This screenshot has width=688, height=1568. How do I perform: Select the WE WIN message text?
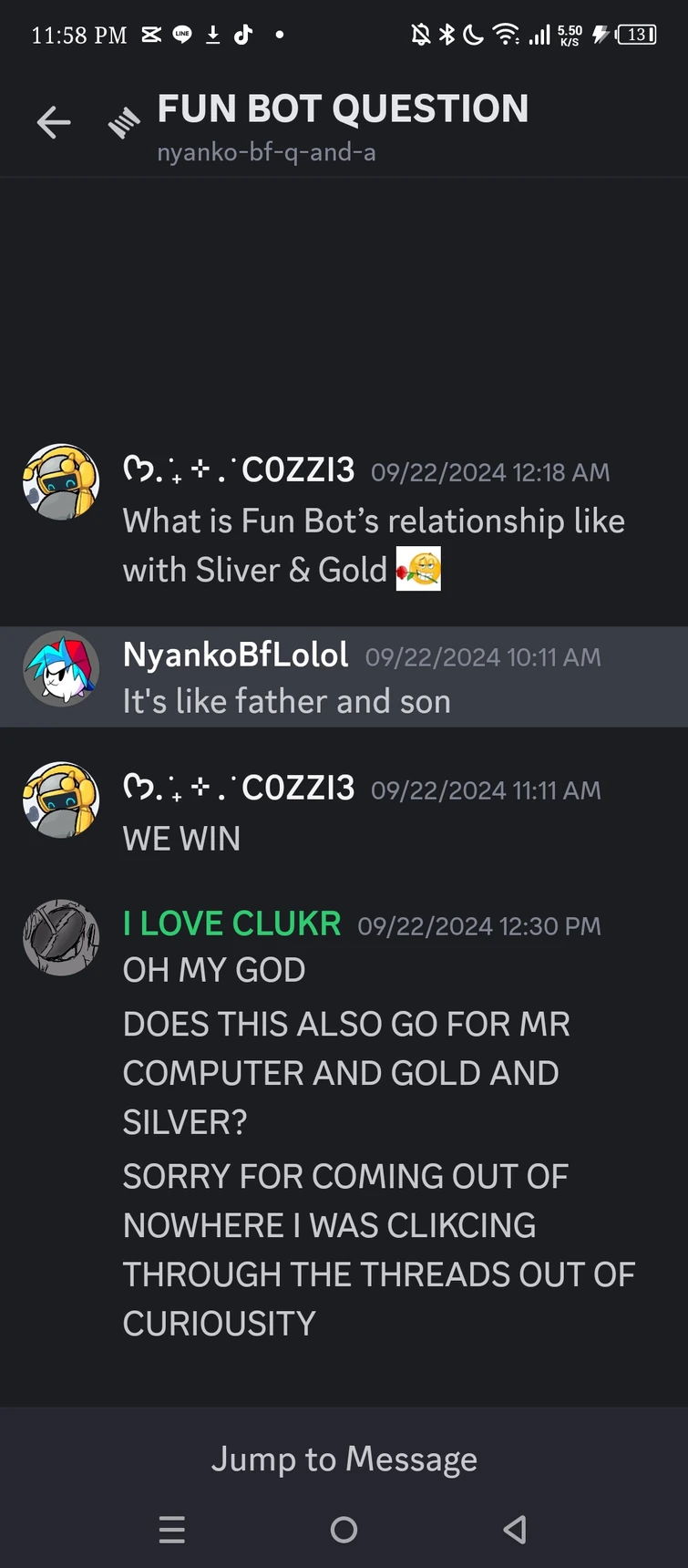coord(182,839)
